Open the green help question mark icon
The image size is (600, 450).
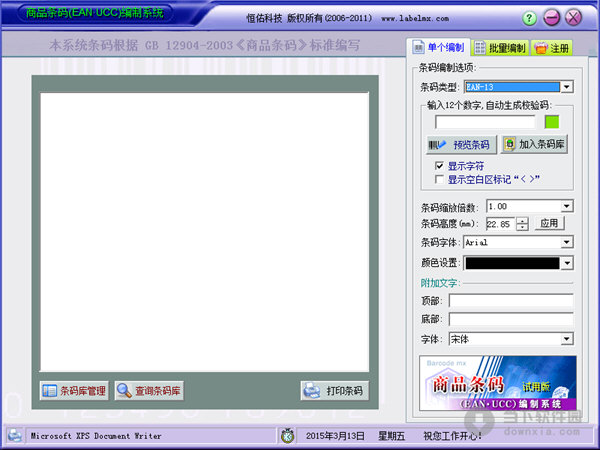click(x=529, y=18)
